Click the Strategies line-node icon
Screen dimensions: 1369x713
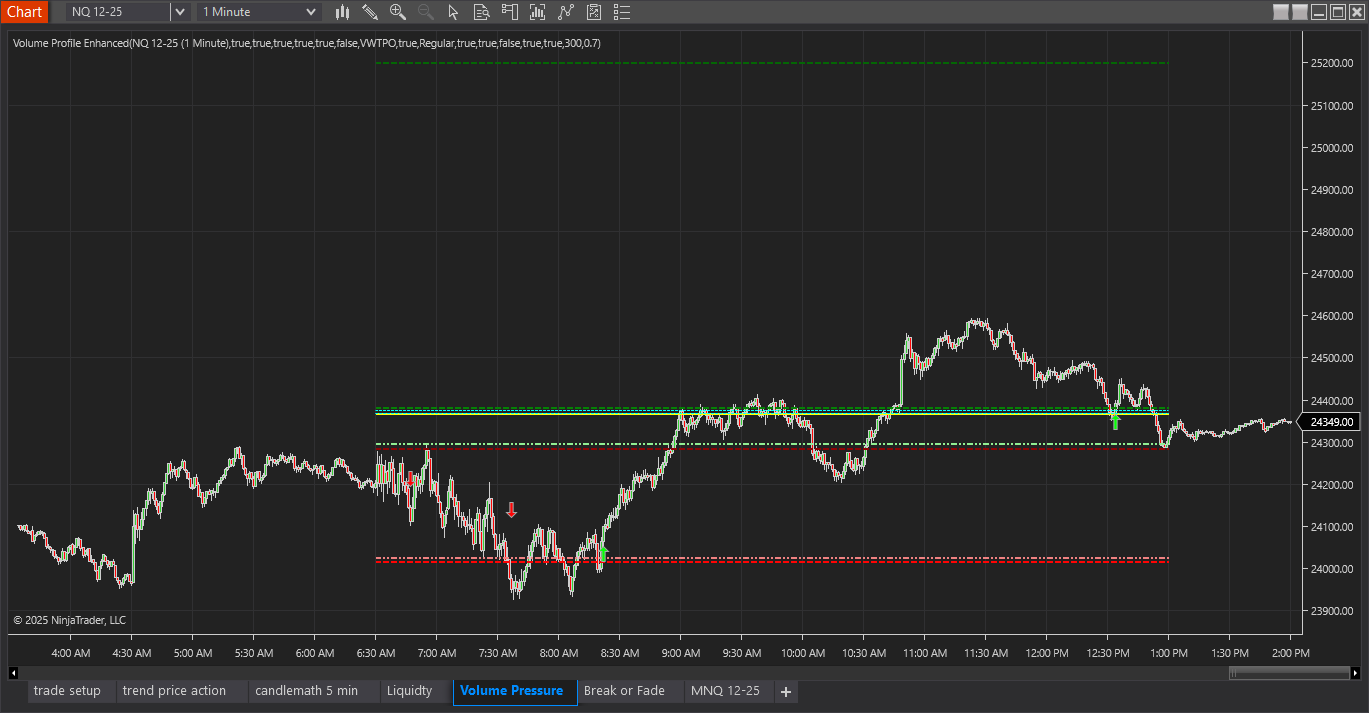pyautogui.click(x=565, y=12)
